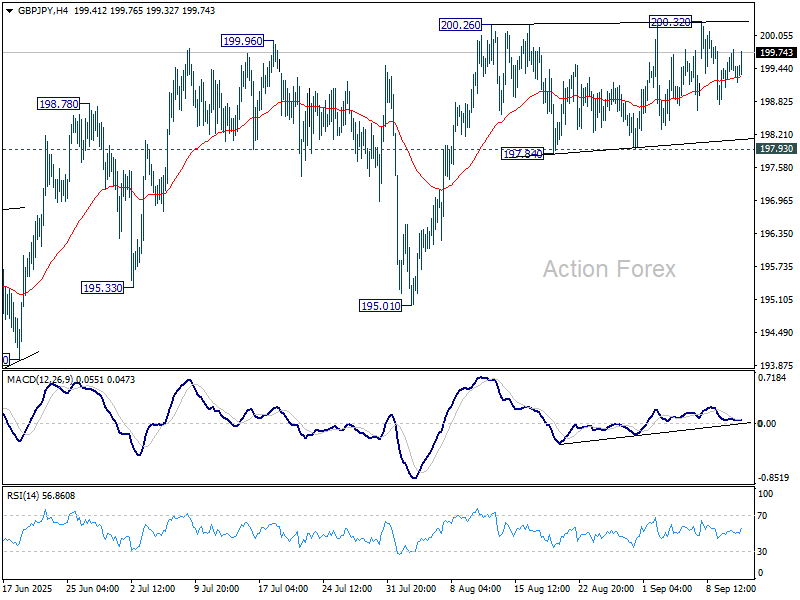Viewport: 800px width, 600px height.
Task: Select the 17 Jun 2025 date marker
Action: coord(28,589)
